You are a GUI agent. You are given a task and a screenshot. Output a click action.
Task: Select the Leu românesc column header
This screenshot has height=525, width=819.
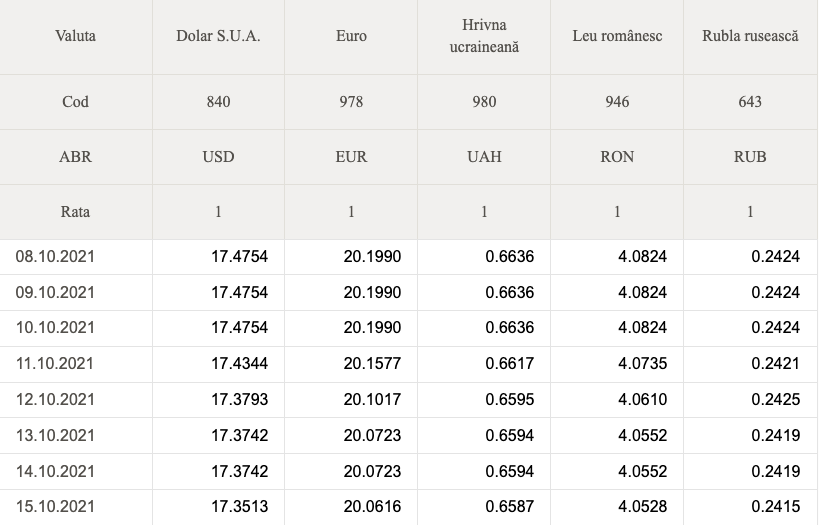point(617,36)
